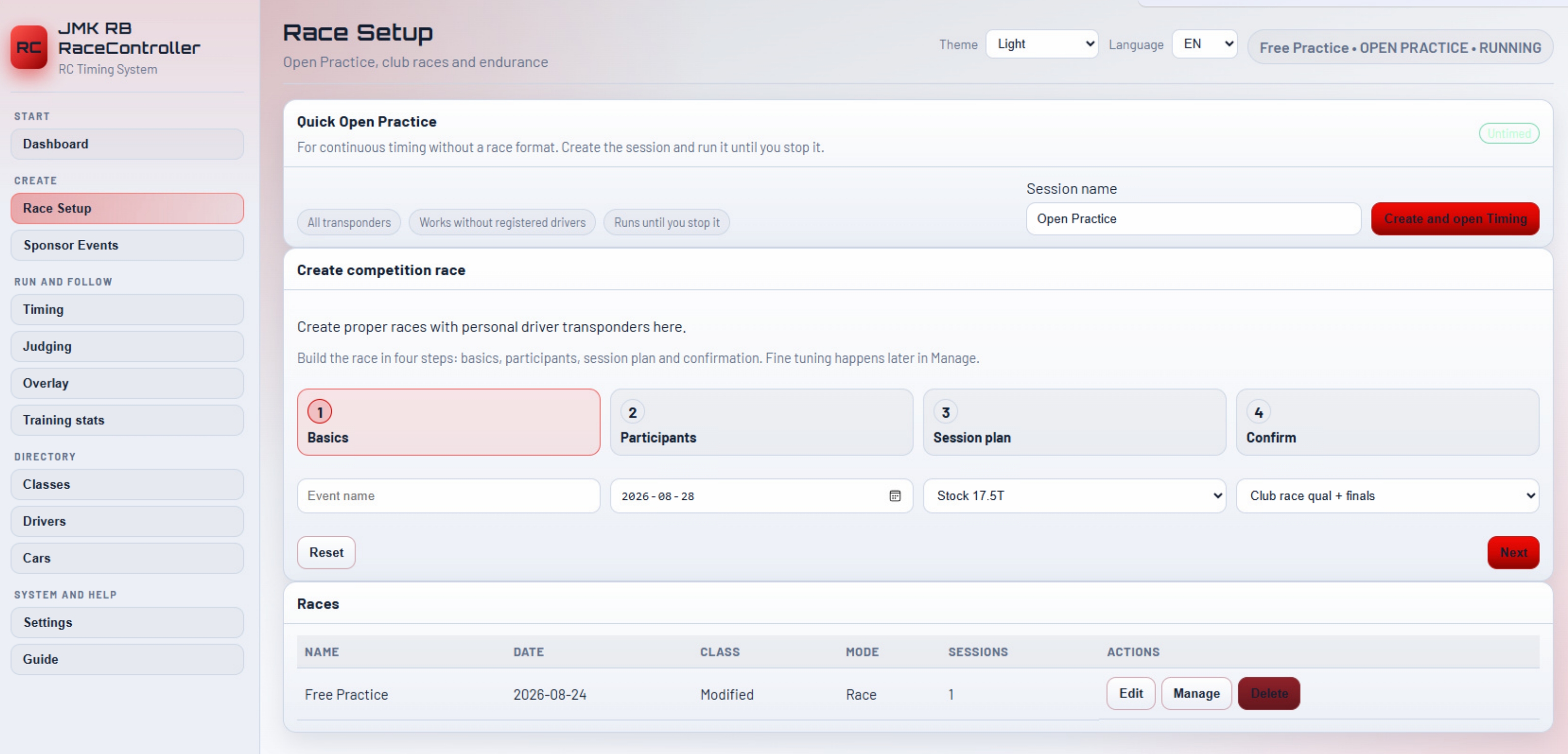Open the date picker calendar icon

pyautogui.click(x=894, y=496)
